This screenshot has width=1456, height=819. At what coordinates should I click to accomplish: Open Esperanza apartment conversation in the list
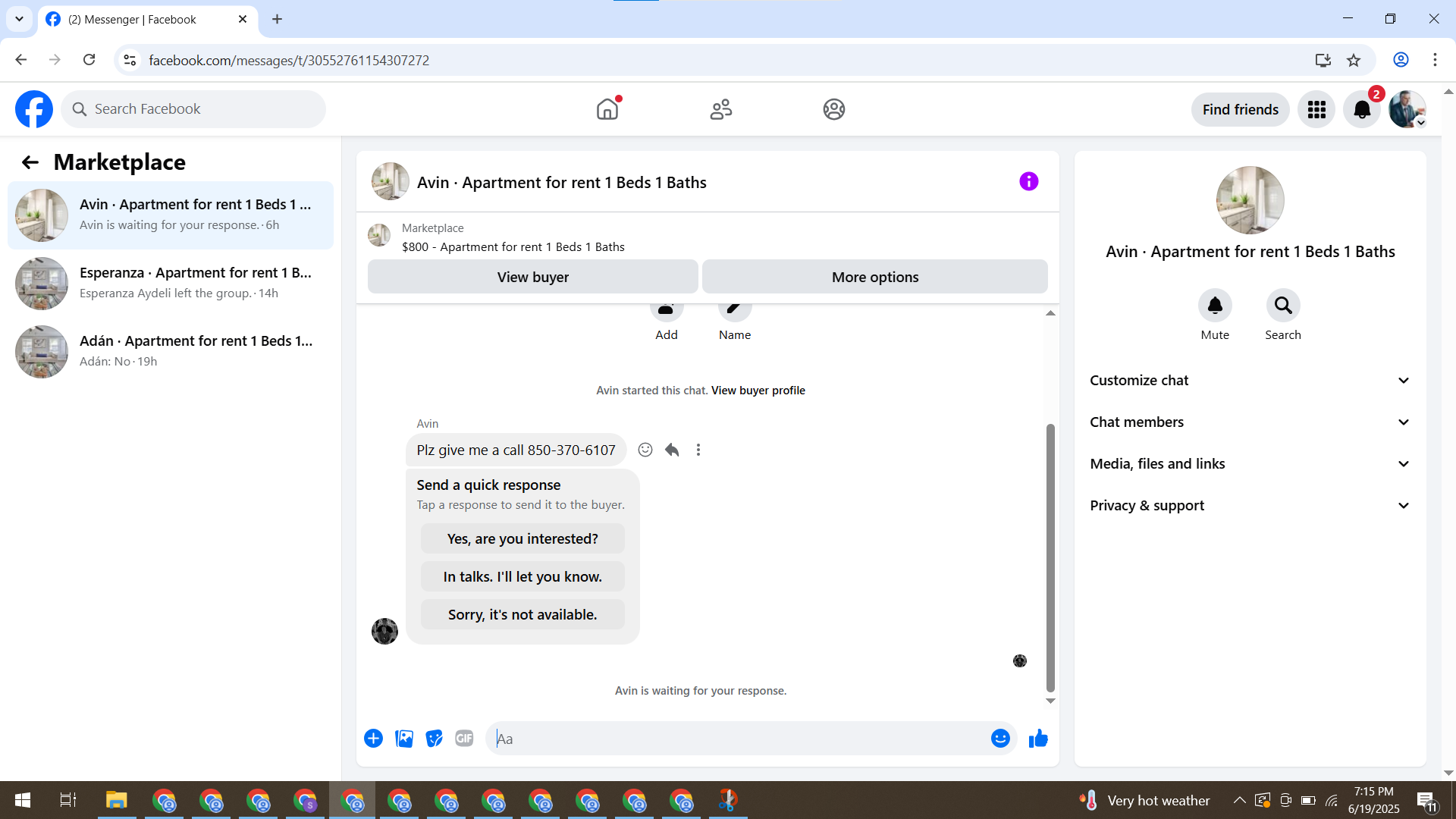171,284
